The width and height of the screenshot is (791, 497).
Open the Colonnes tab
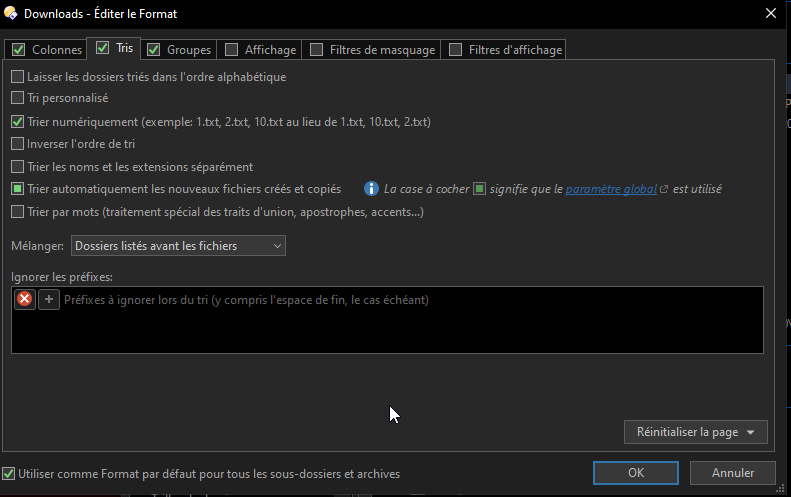[x=56, y=49]
